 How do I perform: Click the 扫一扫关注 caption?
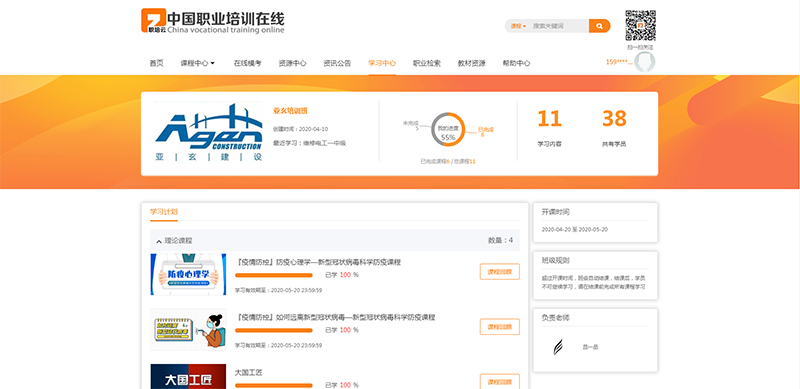[640, 47]
